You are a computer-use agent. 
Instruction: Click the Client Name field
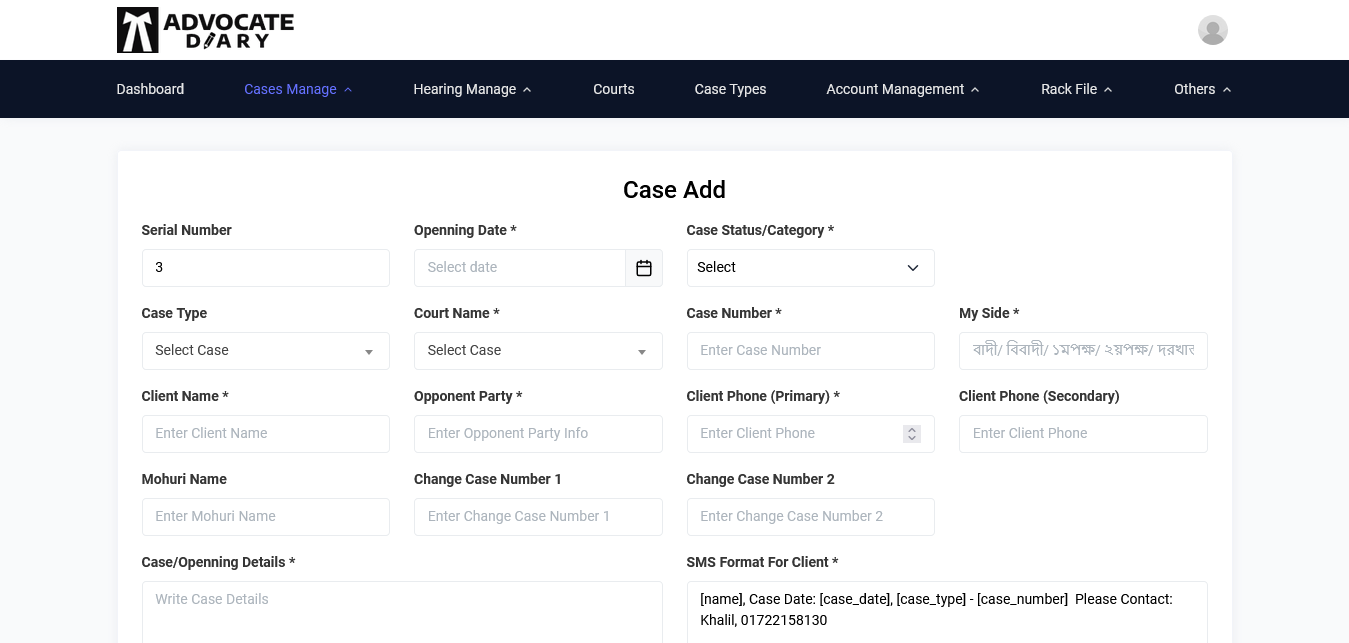(265, 434)
